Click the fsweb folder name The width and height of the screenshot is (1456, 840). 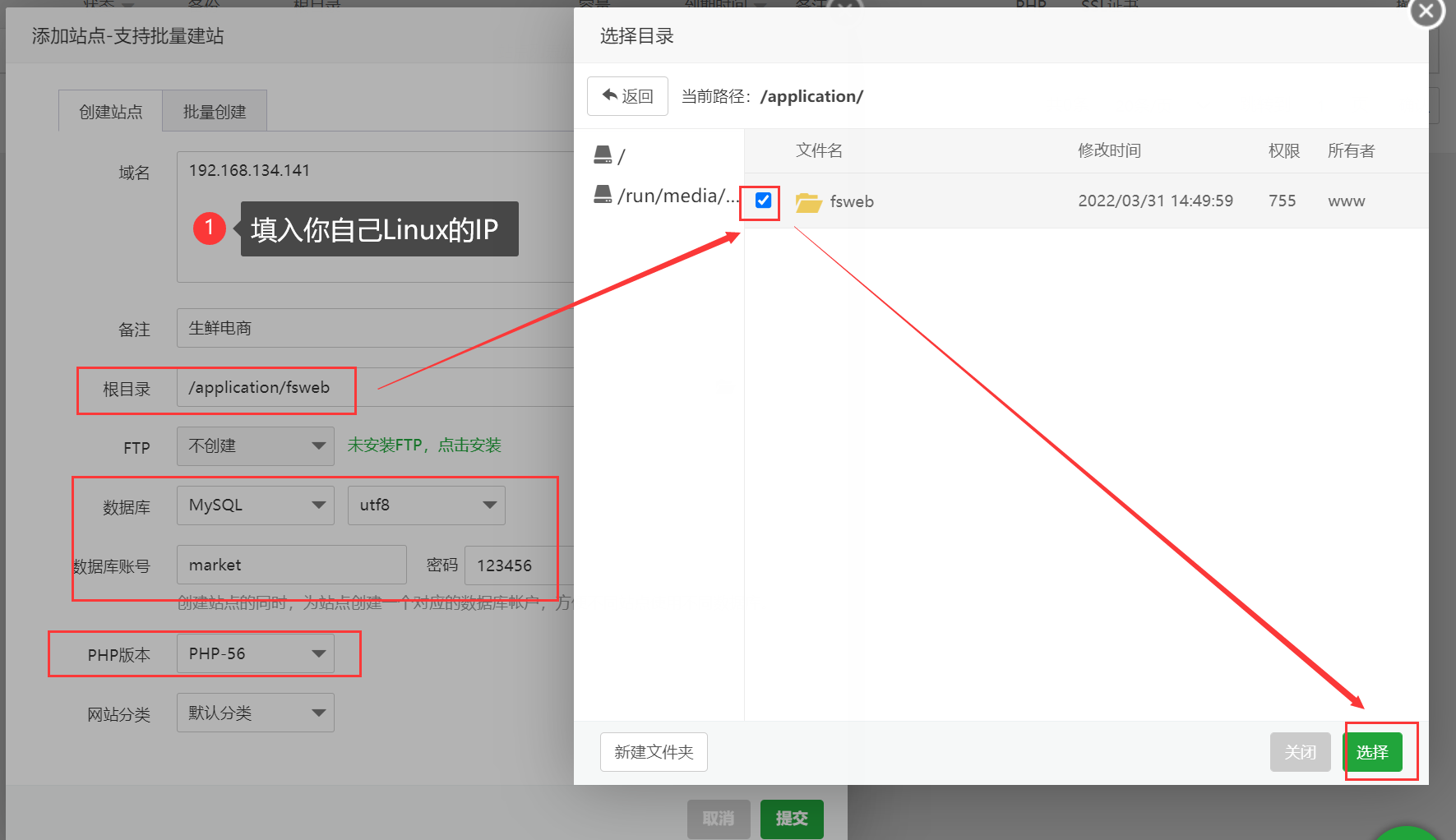(852, 201)
